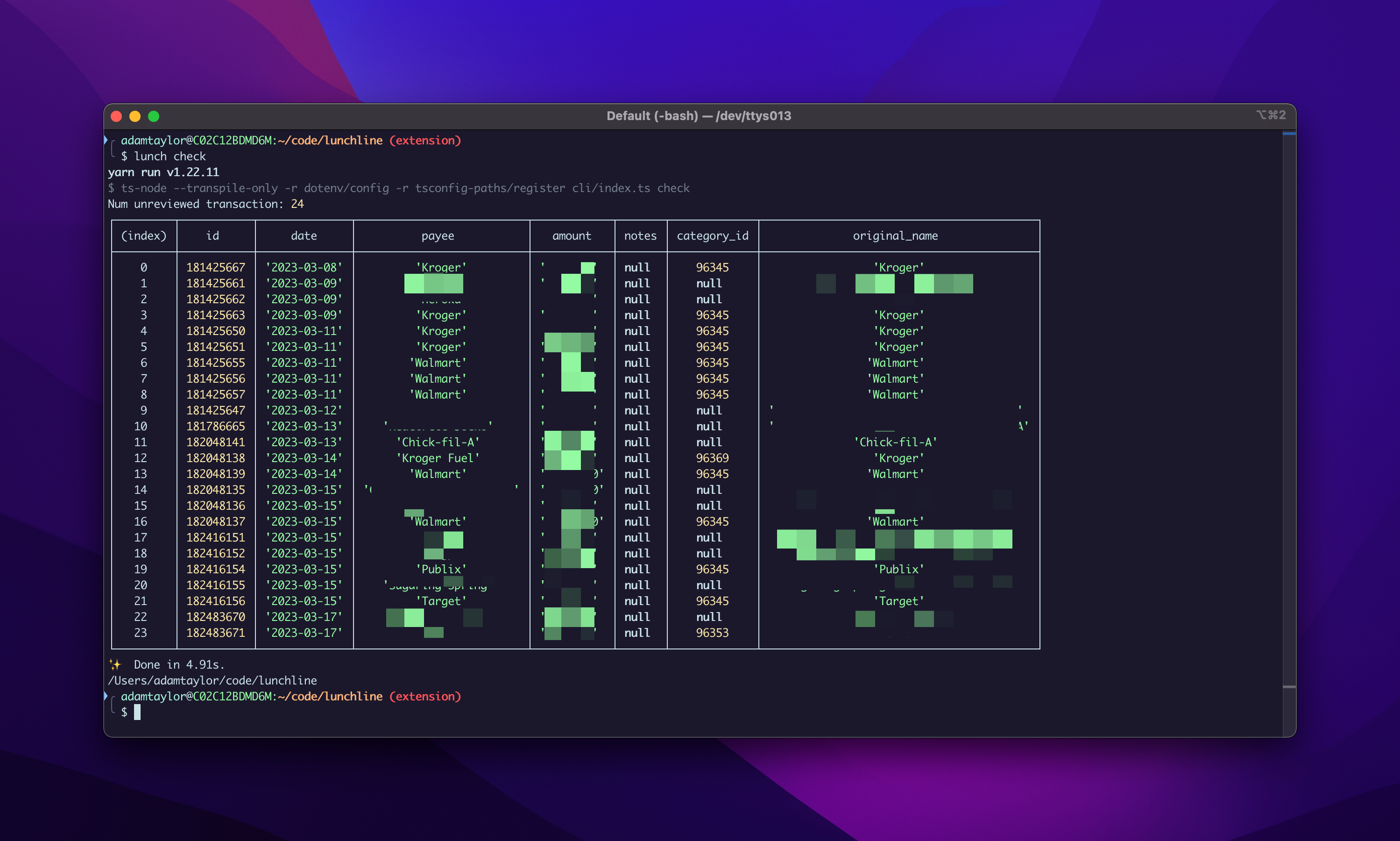Click payee 'Publix' in row 19
The width and height of the screenshot is (1400, 841).
(441, 569)
